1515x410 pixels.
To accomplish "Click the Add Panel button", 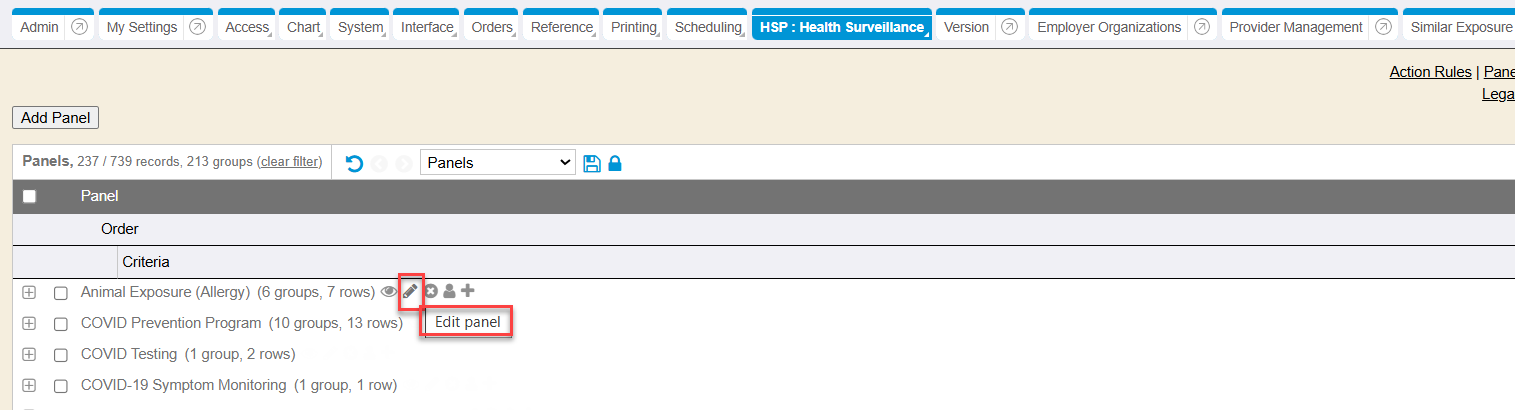I will 55,118.
